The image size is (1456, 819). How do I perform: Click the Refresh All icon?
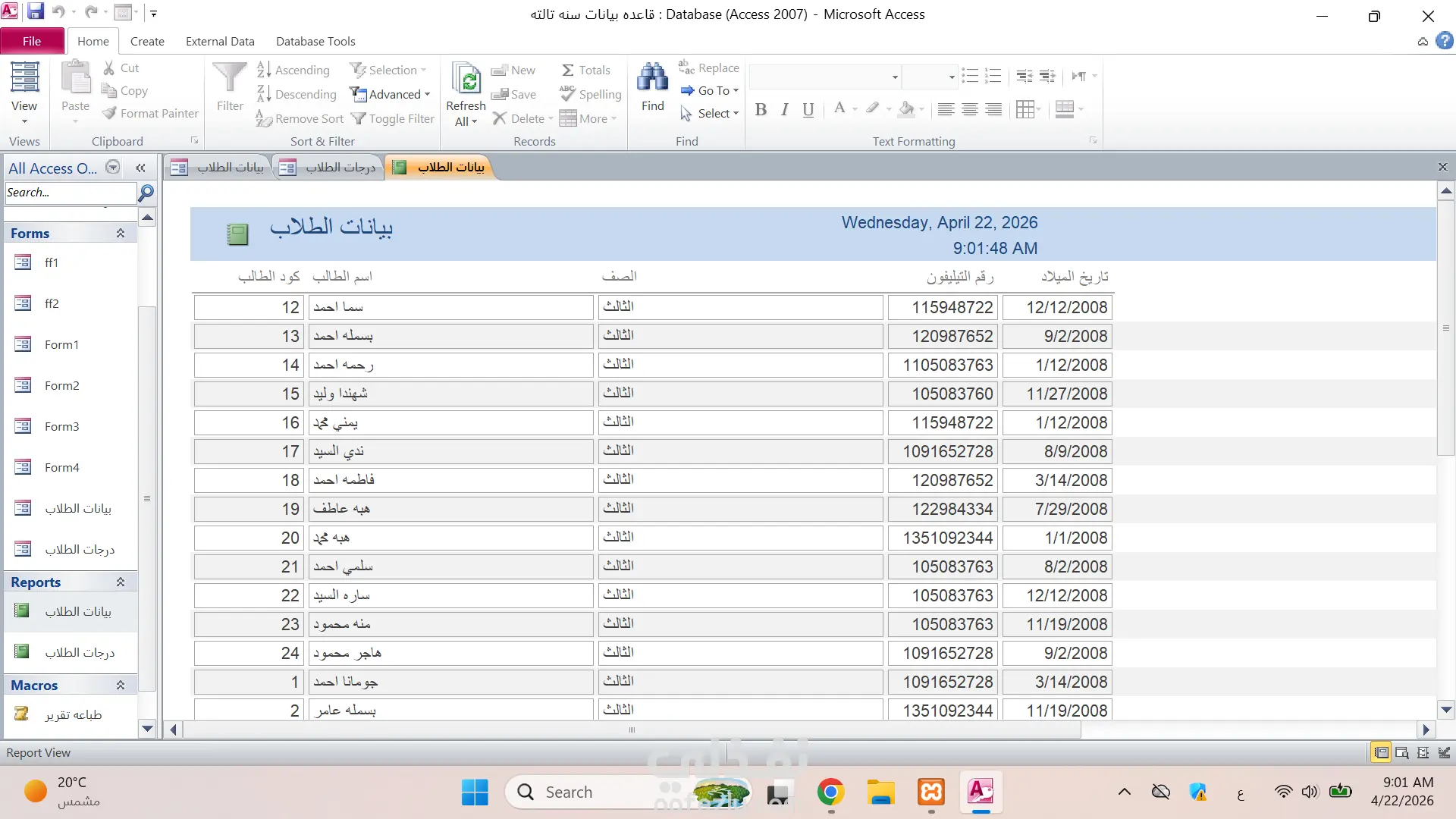coord(466,79)
